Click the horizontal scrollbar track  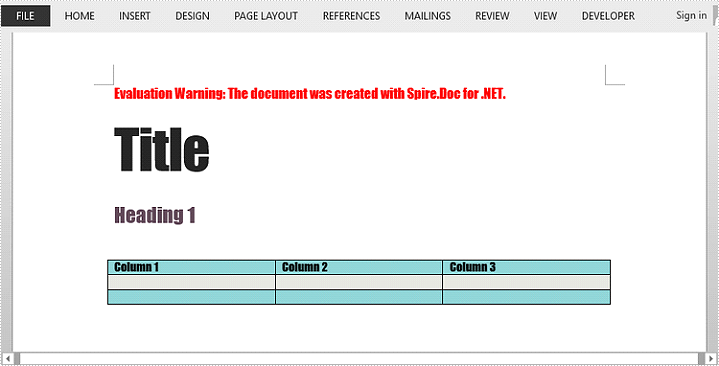coord(359,358)
